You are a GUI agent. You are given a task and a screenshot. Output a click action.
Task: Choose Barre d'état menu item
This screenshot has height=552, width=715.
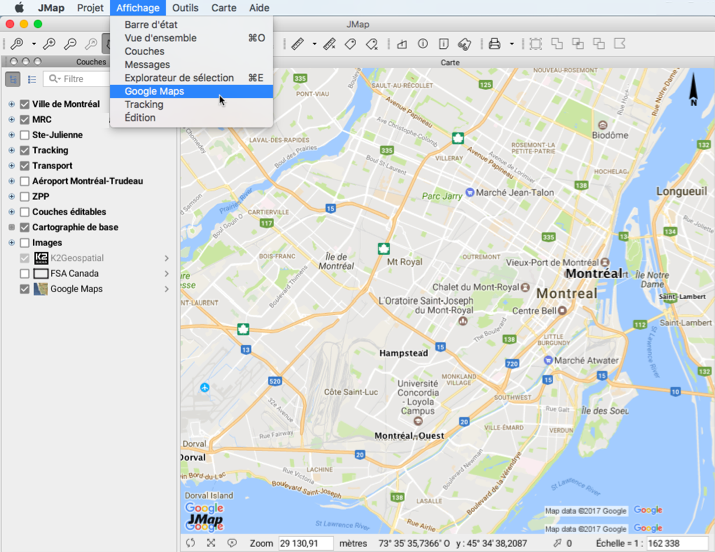pos(192,25)
